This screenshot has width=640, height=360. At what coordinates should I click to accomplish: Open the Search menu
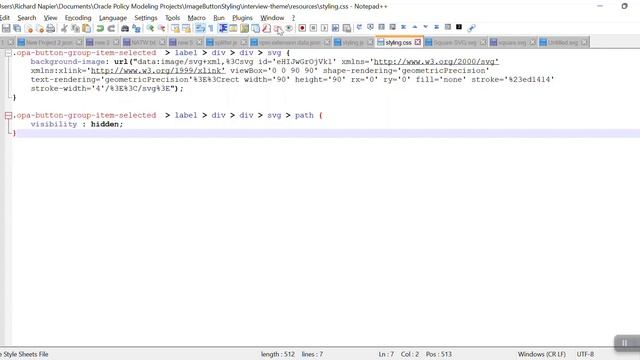[x=27, y=18]
